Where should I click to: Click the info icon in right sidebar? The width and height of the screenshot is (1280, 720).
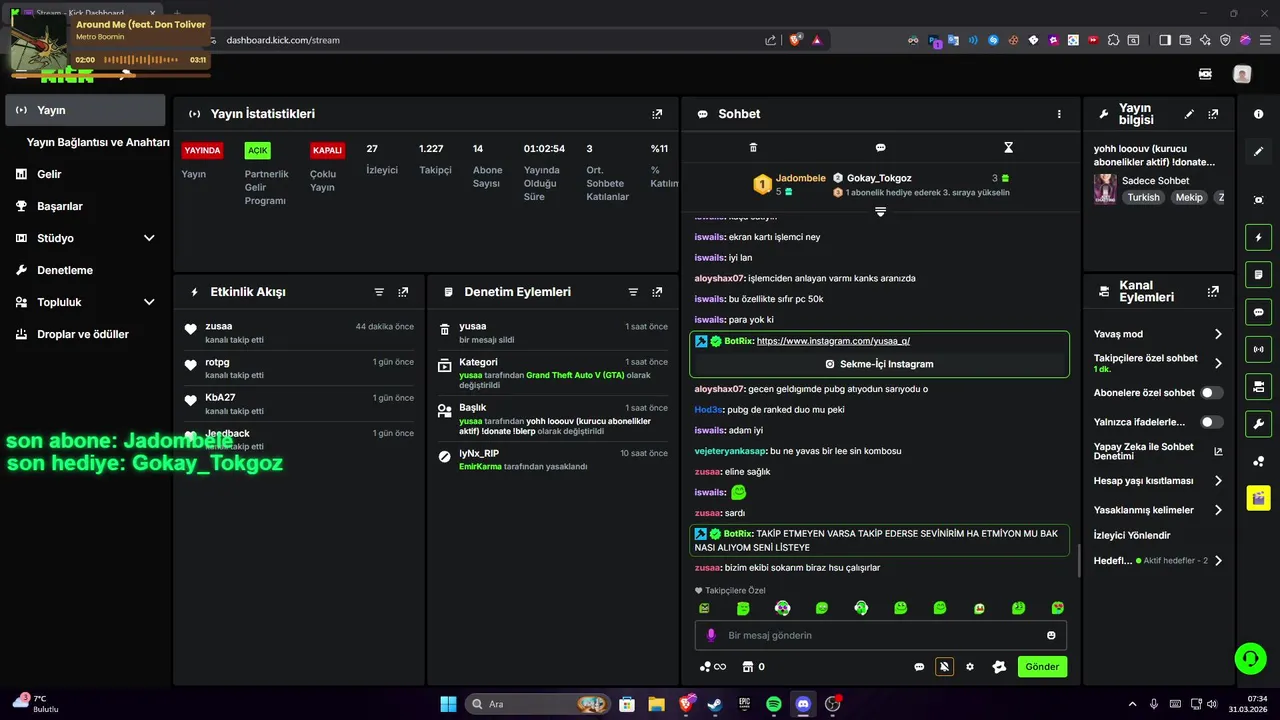point(1258,114)
